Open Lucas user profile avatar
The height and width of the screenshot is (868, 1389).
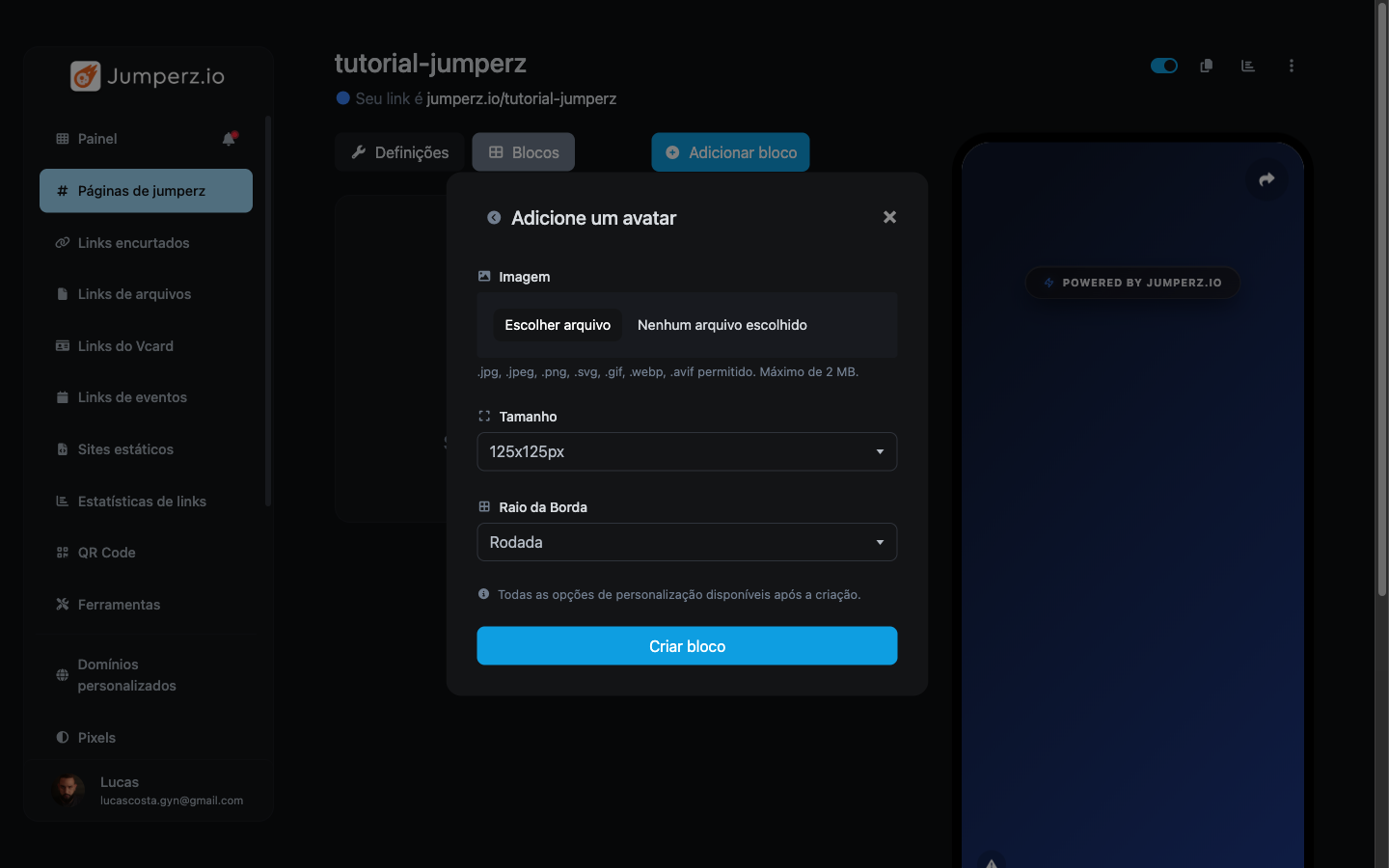tap(68, 790)
